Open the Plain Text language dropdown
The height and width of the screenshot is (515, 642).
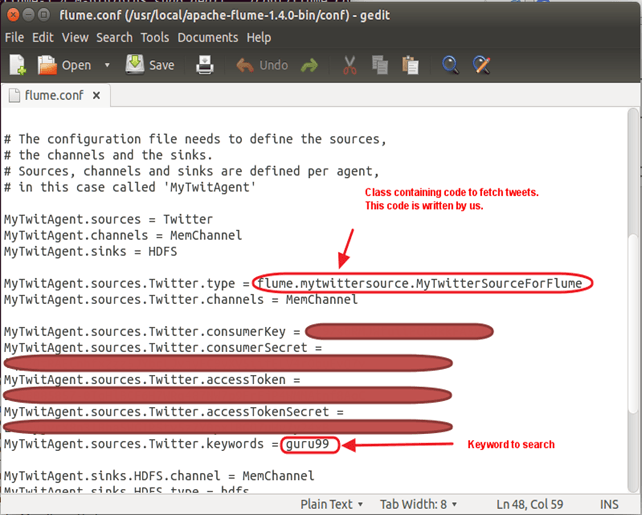click(x=332, y=504)
